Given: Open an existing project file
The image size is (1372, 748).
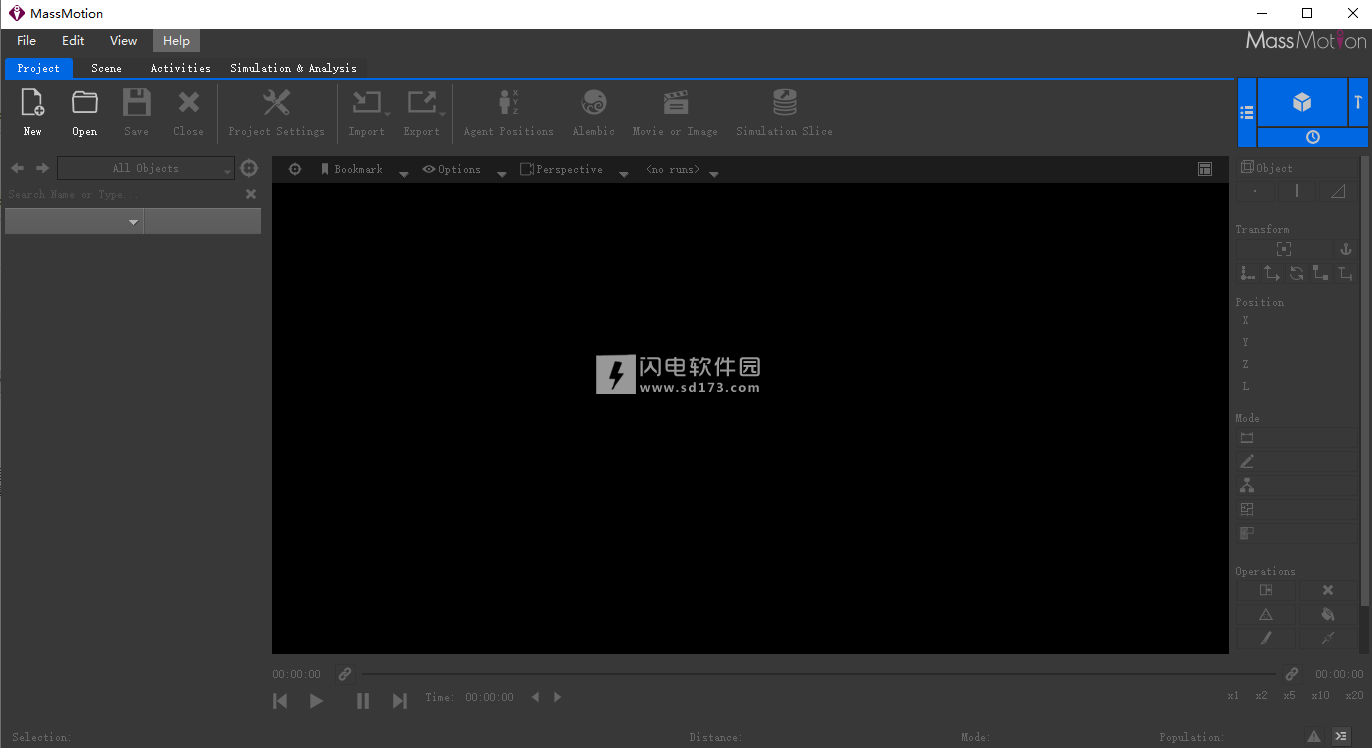Looking at the screenshot, I should 85,111.
